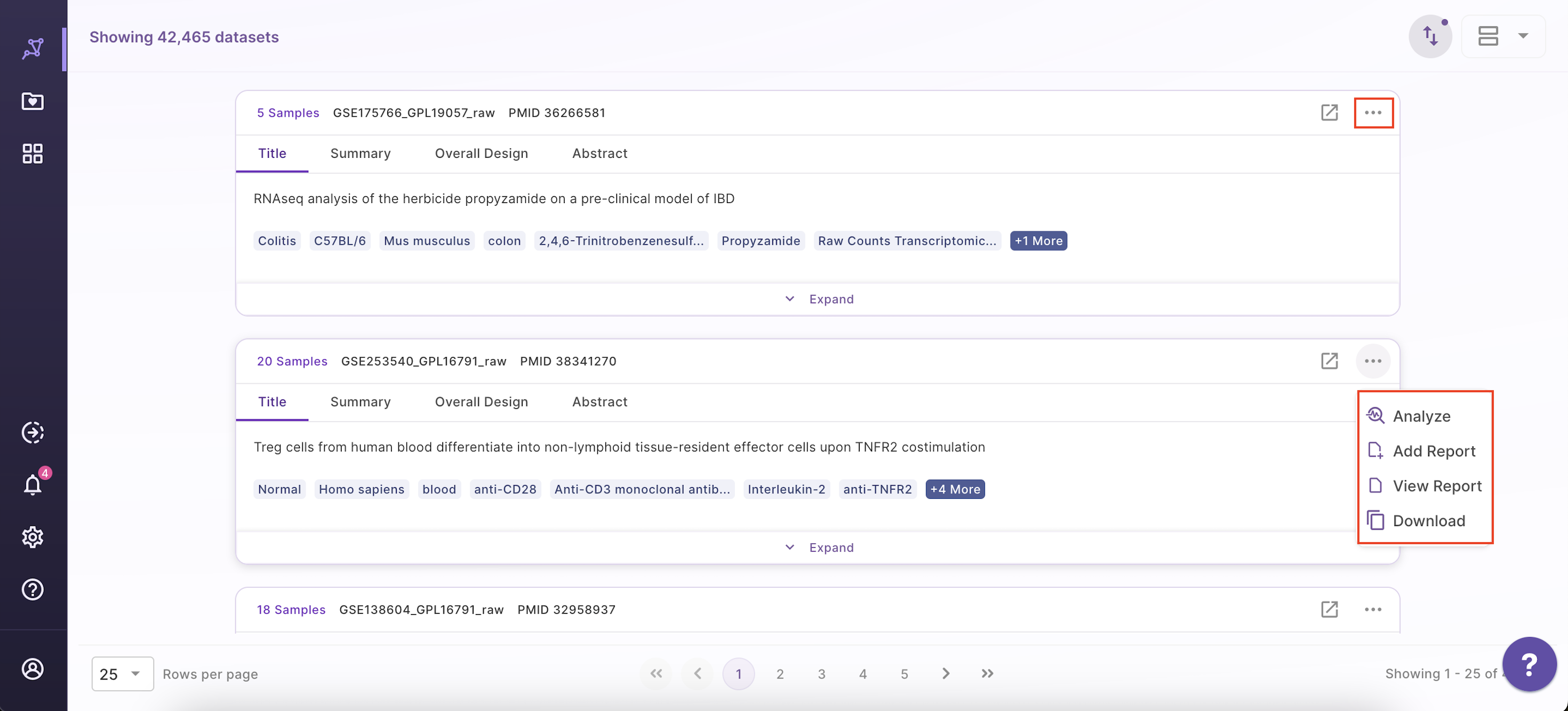The image size is (1568, 711).
Task: Click the blood tag
Action: (439, 489)
